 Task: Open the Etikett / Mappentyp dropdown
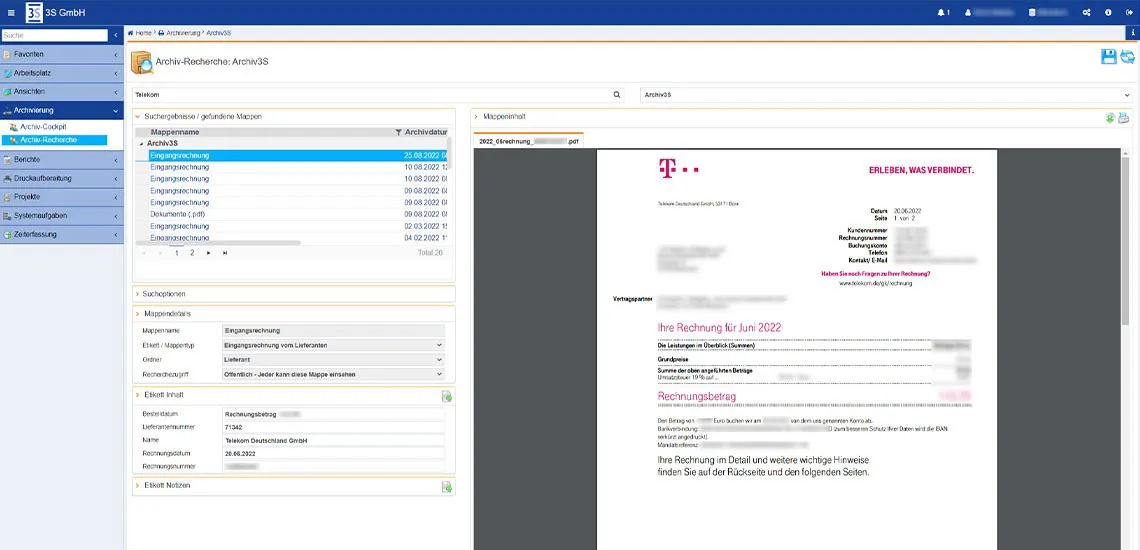332,345
